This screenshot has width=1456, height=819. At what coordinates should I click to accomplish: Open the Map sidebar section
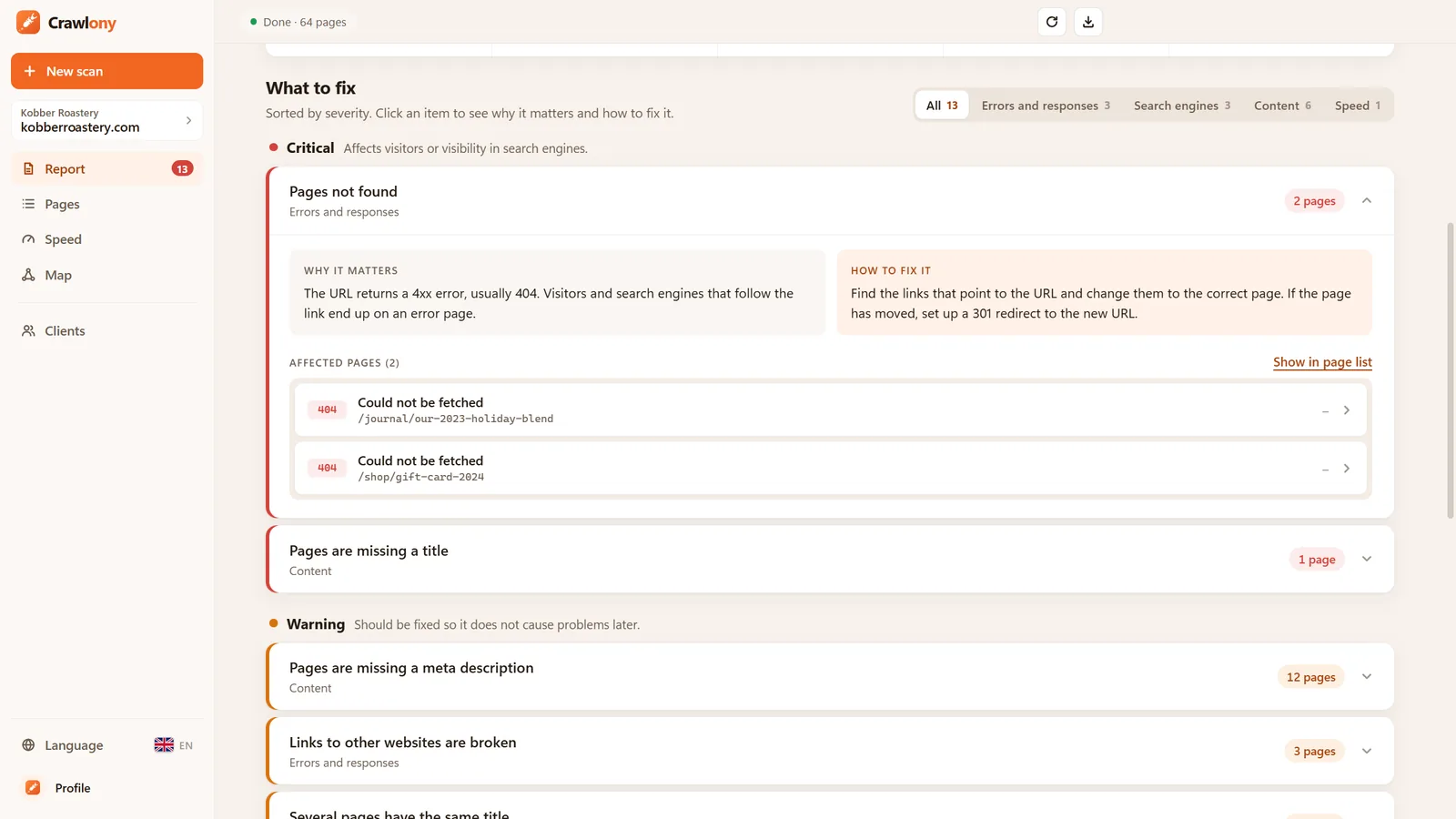(x=106, y=275)
